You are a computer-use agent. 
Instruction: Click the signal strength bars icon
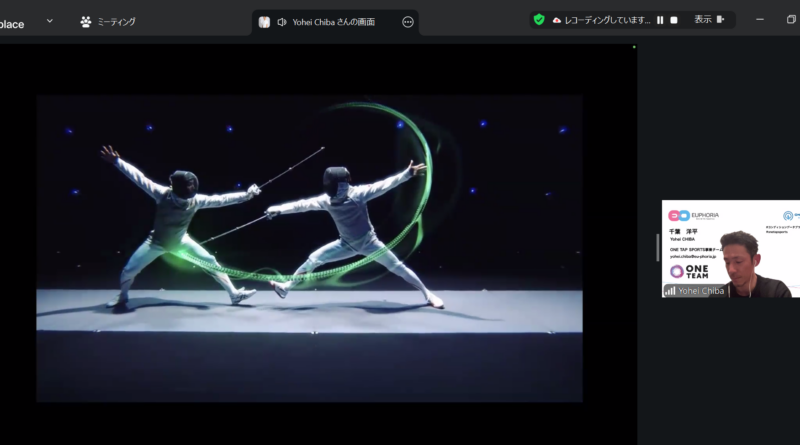671,290
